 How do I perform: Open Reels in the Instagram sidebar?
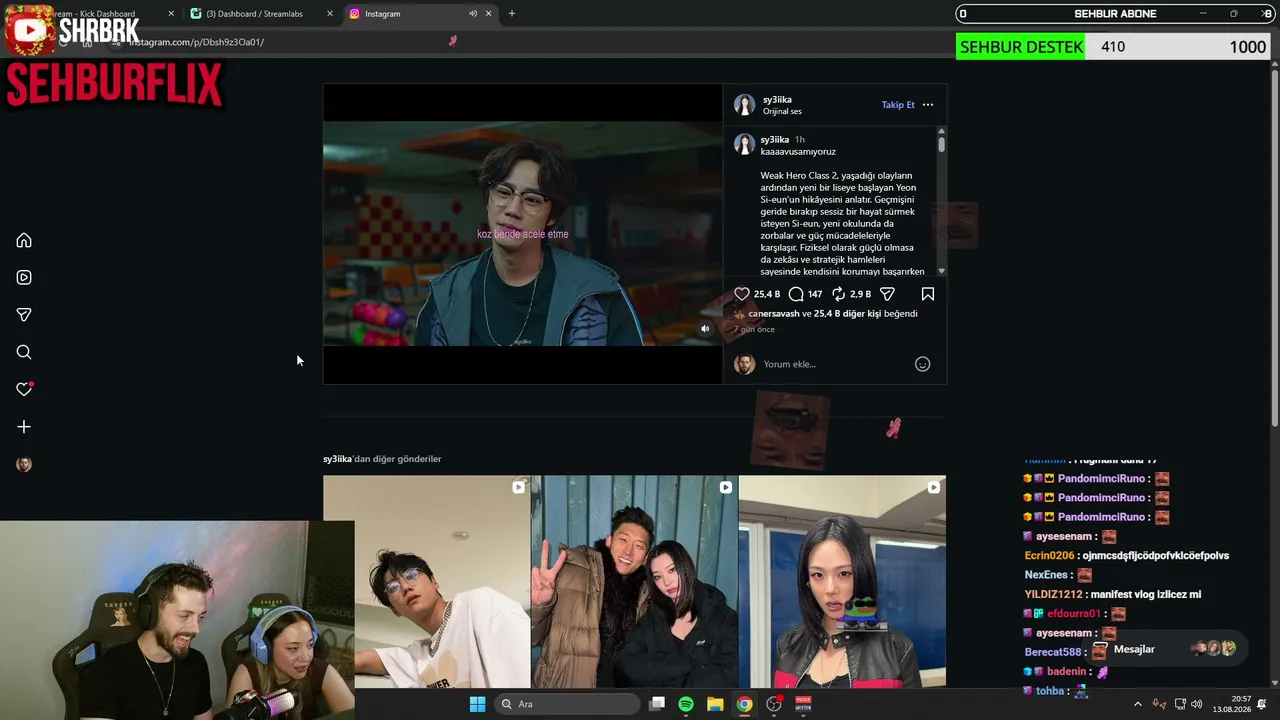pyautogui.click(x=24, y=277)
